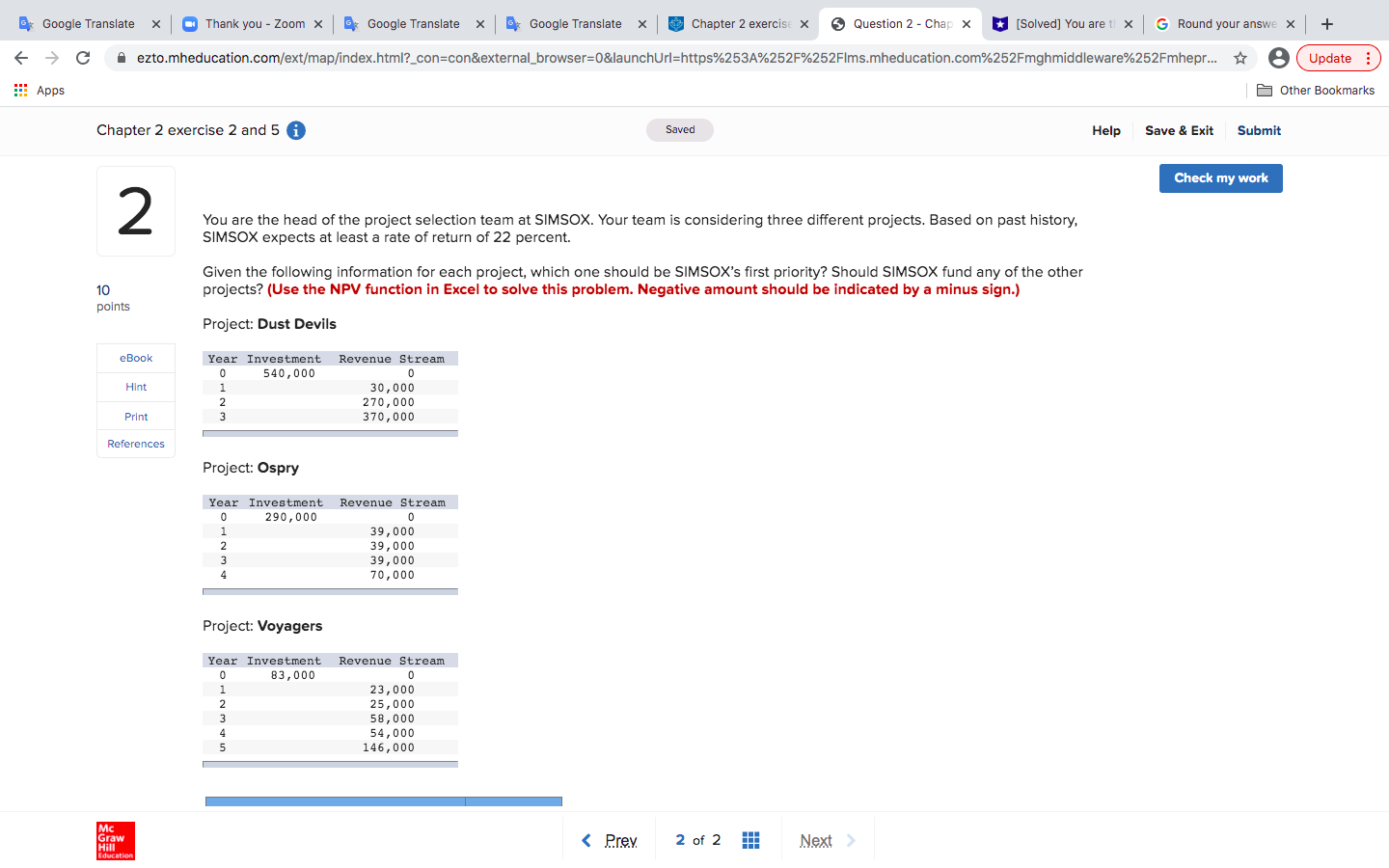Bookmark this page with the star icon
The height and width of the screenshot is (868, 1389).
pyautogui.click(x=1240, y=58)
